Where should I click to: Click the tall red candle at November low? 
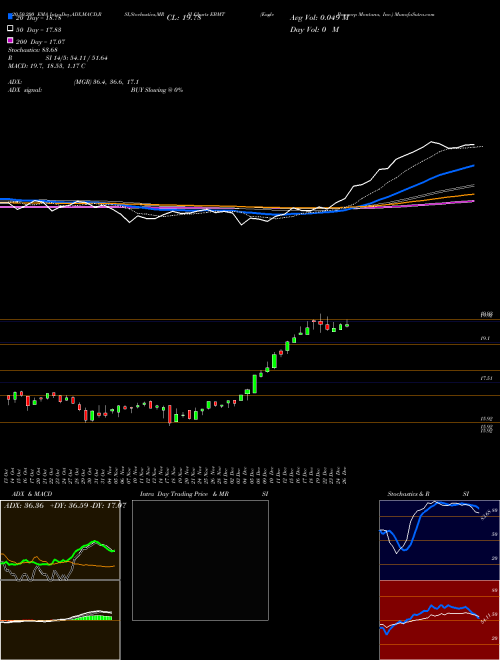pyautogui.click(x=170, y=414)
